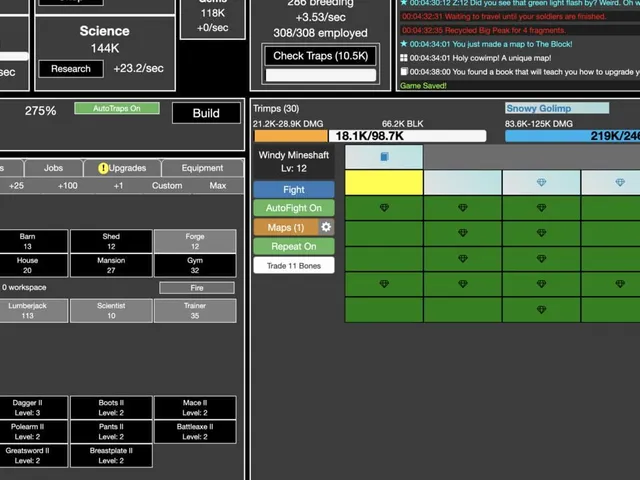Buy a Gym building
The width and height of the screenshot is (640, 480).
click(x=195, y=265)
